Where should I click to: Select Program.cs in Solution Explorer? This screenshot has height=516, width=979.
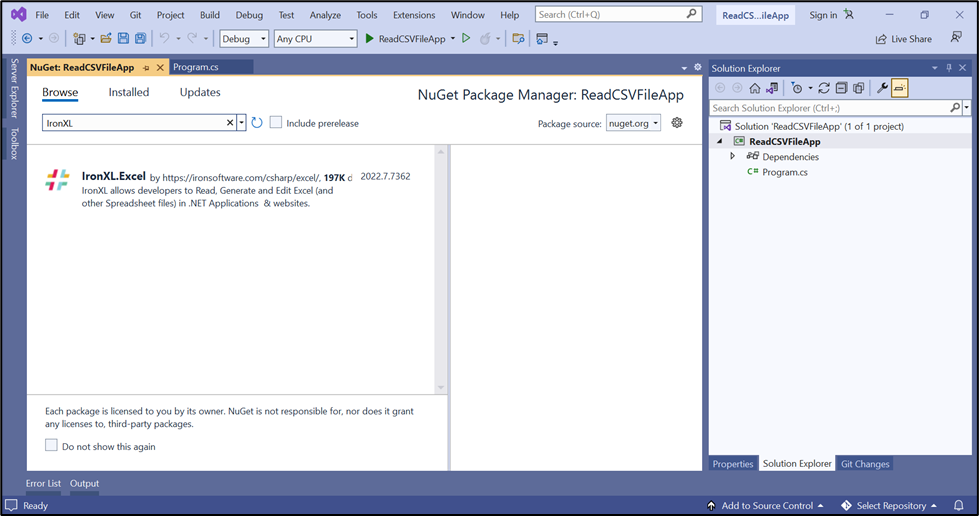(784, 172)
